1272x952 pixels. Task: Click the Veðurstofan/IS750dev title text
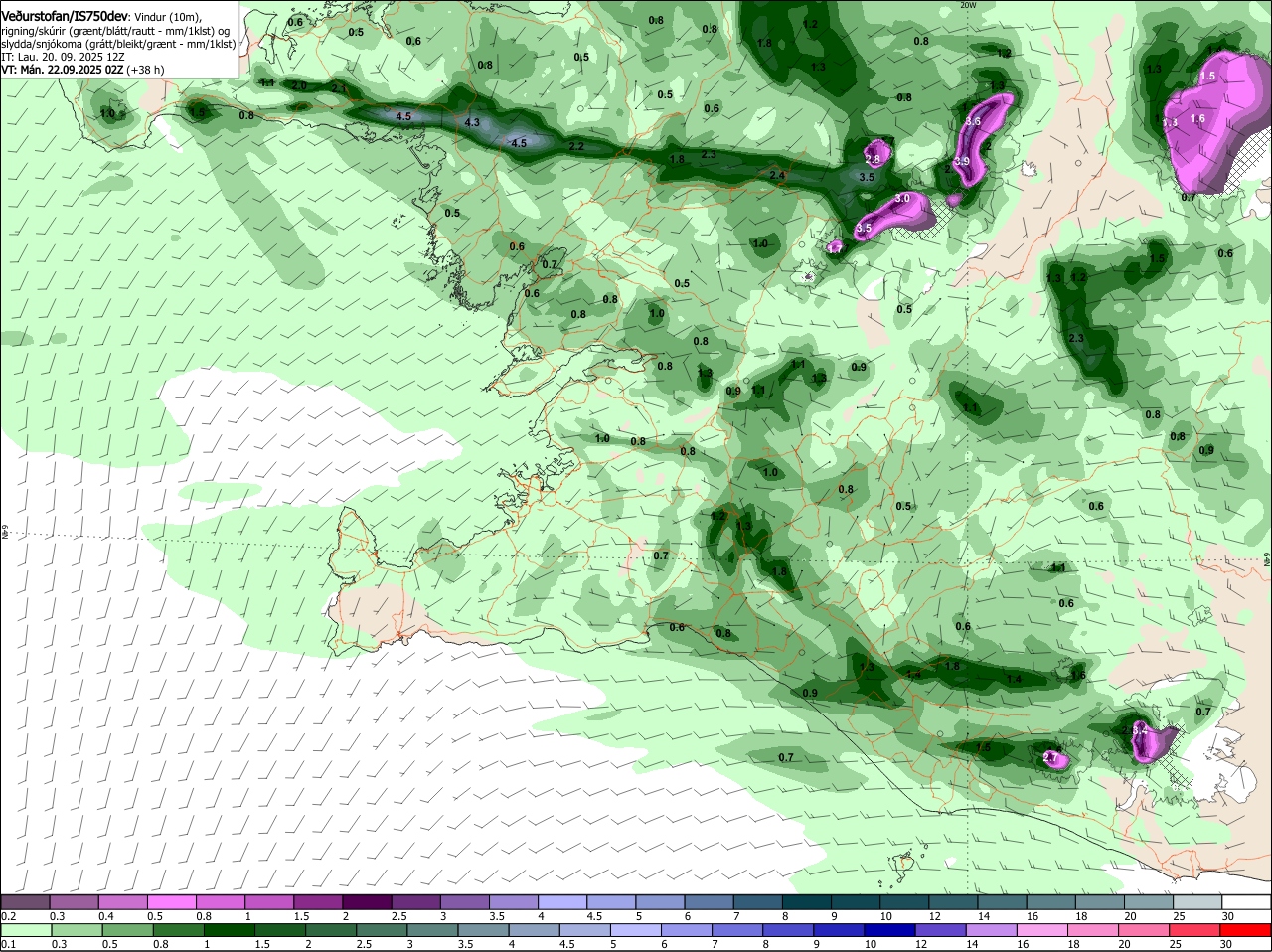(66, 17)
